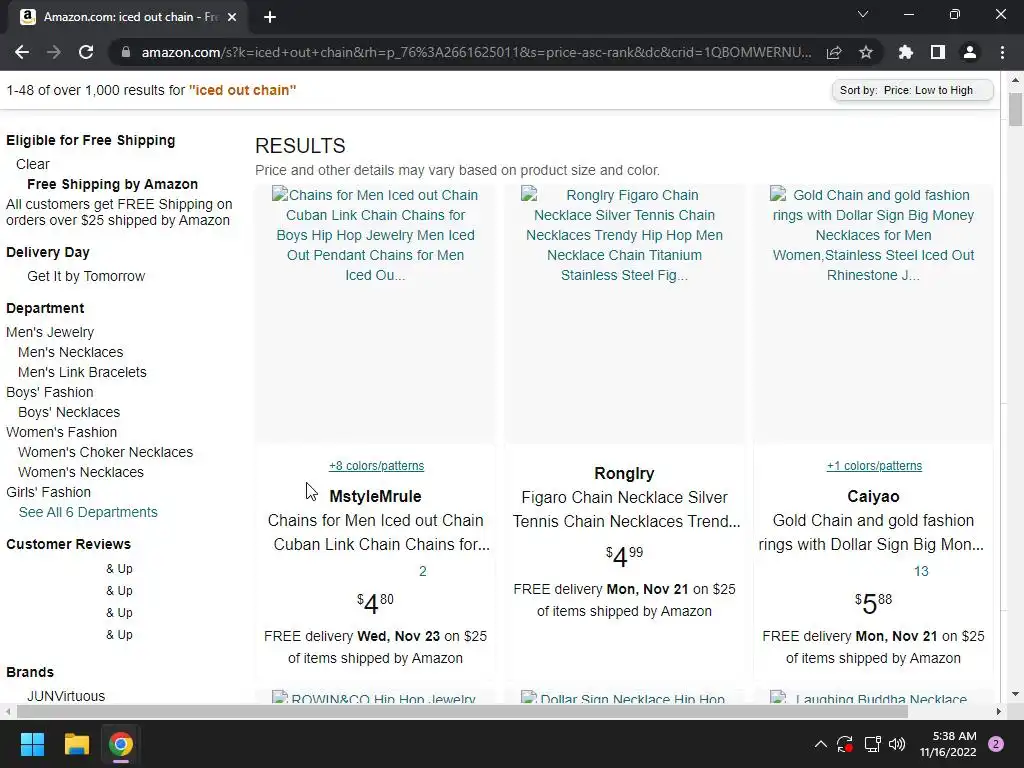Close the Amazon iced out chain tab

[232, 17]
